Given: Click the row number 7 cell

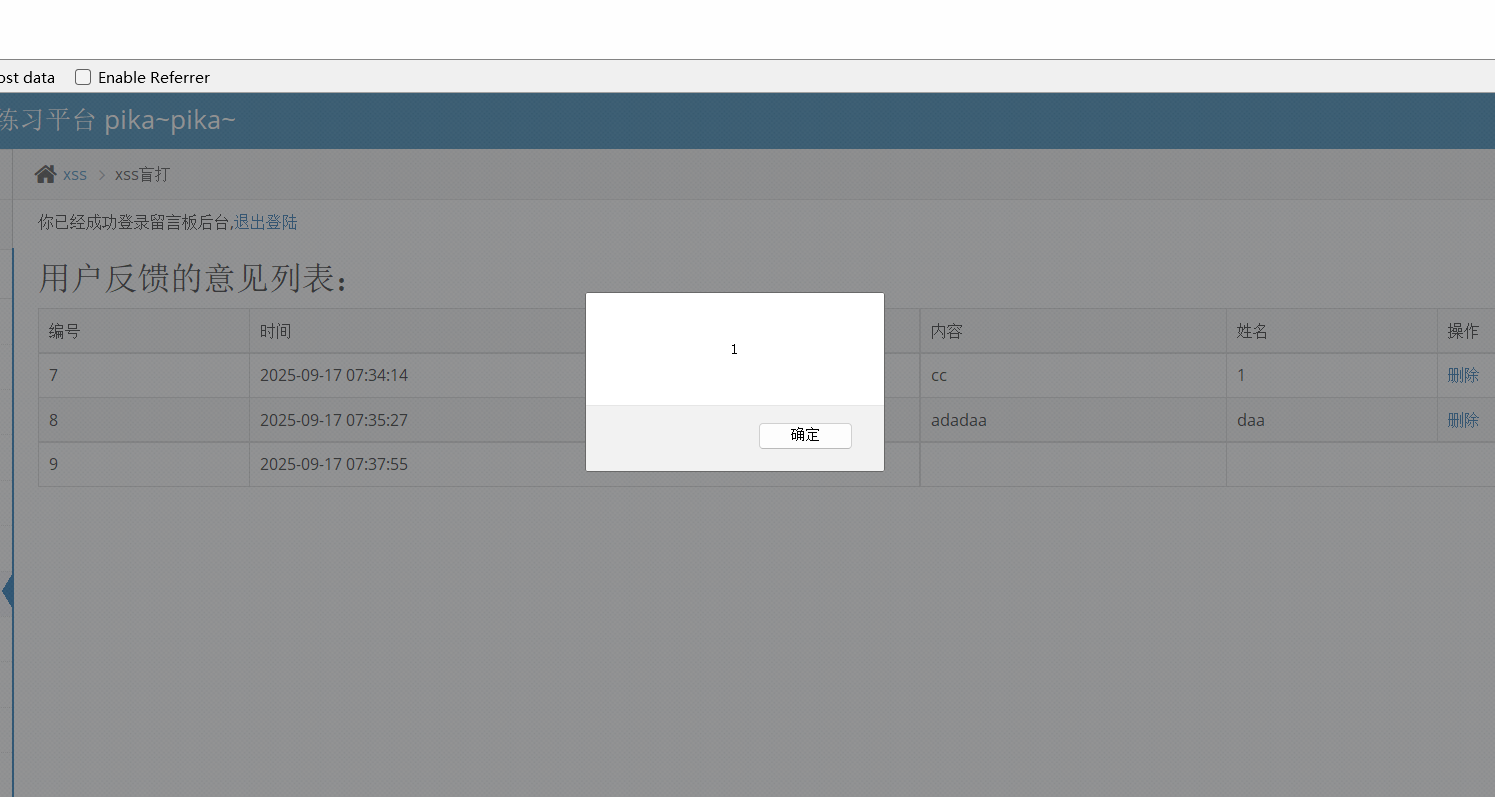Looking at the screenshot, I should click(144, 375).
